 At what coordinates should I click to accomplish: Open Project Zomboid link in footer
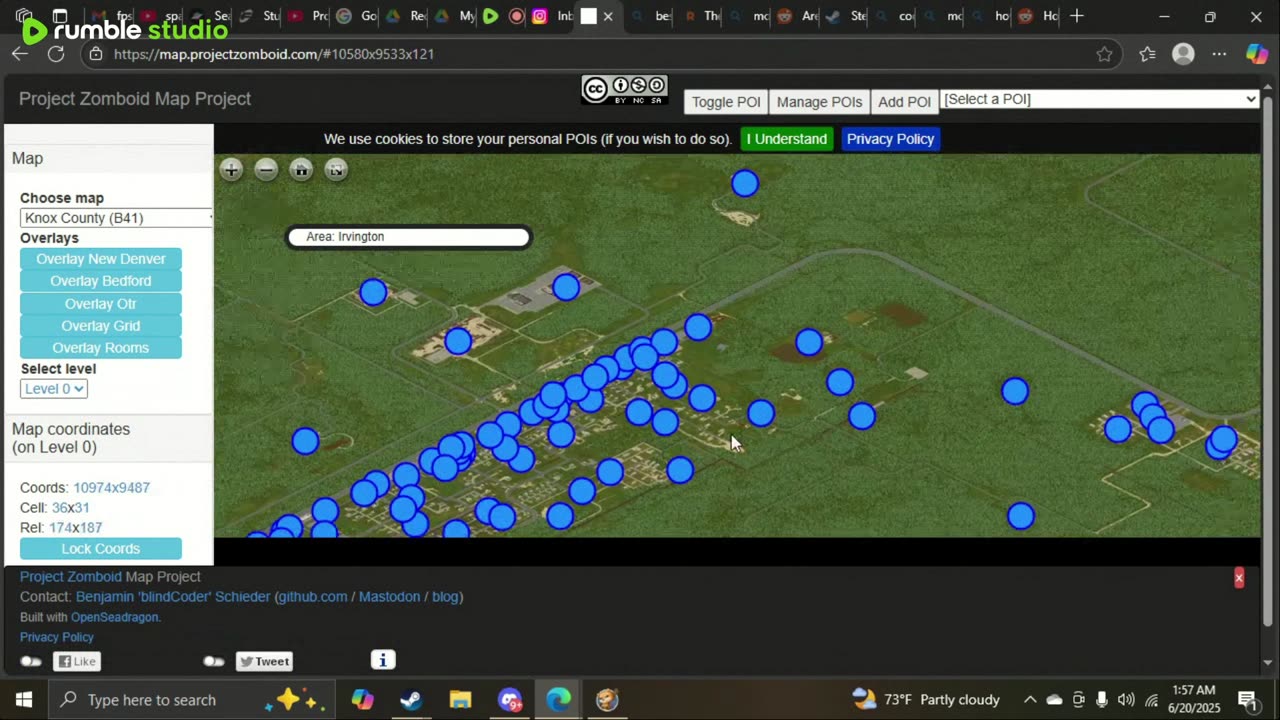click(70, 577)
